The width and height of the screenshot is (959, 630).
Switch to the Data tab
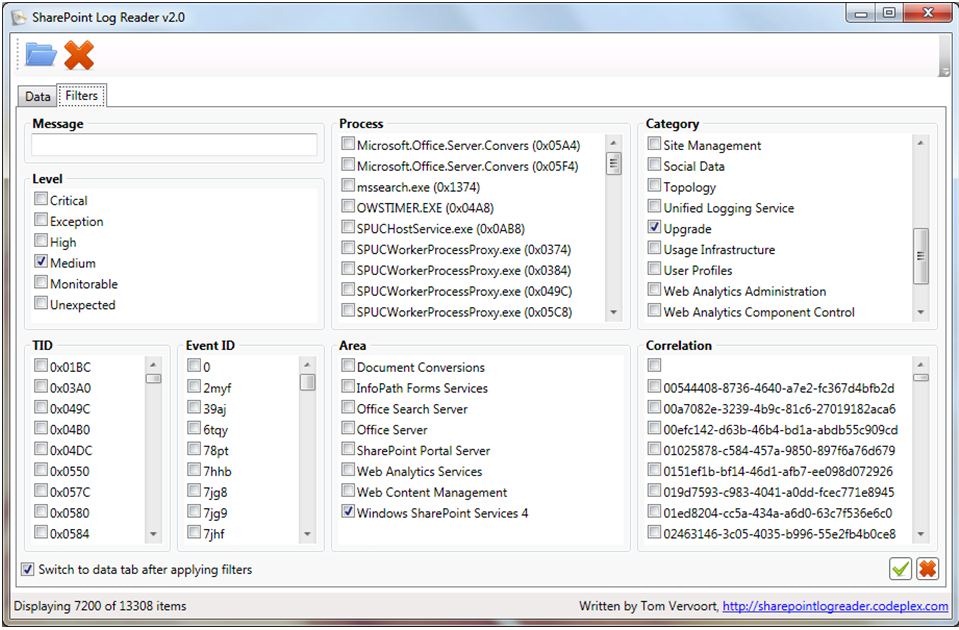click(x=37, y=97)
